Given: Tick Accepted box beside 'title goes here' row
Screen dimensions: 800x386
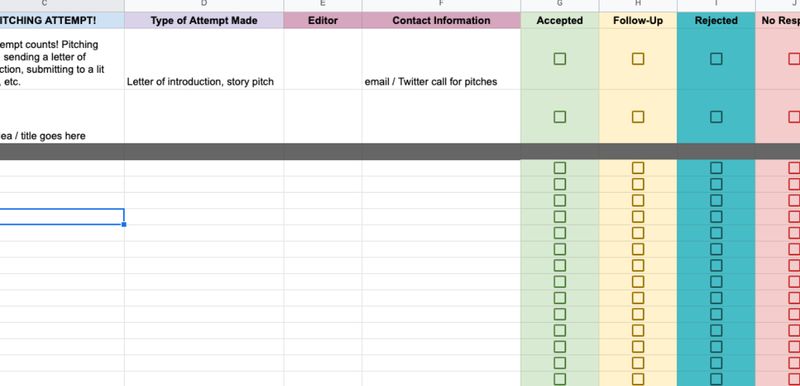Looking at the screenshot, I should tap(560, 117).
